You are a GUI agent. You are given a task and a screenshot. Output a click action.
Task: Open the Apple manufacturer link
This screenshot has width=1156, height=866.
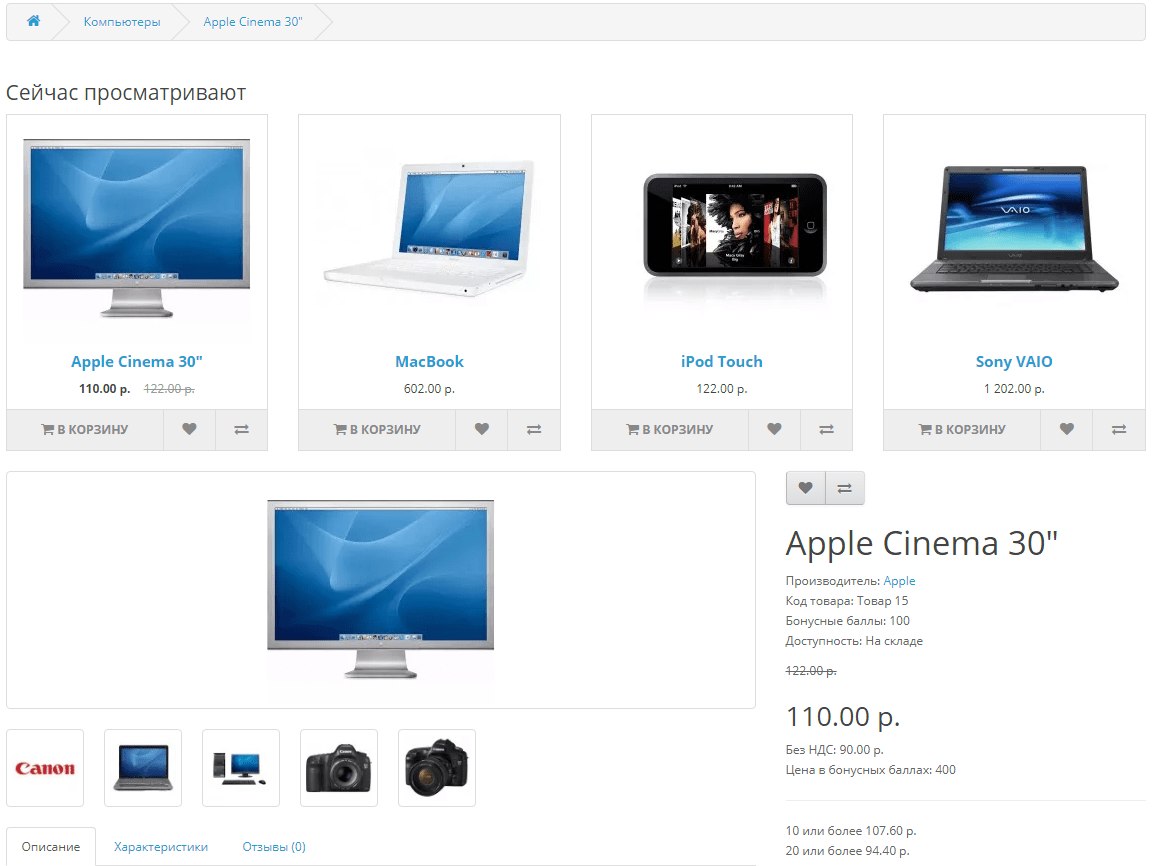pos(899,581)
